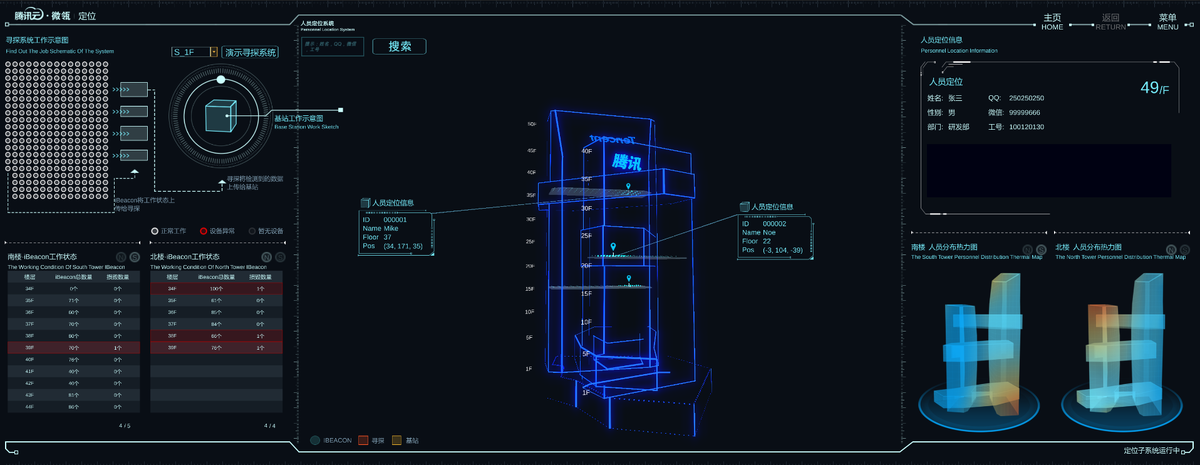The width and height of the screenshot is (1200, 465).
Task: Click the 40F label on the building model
Action: tap(587, 151)
